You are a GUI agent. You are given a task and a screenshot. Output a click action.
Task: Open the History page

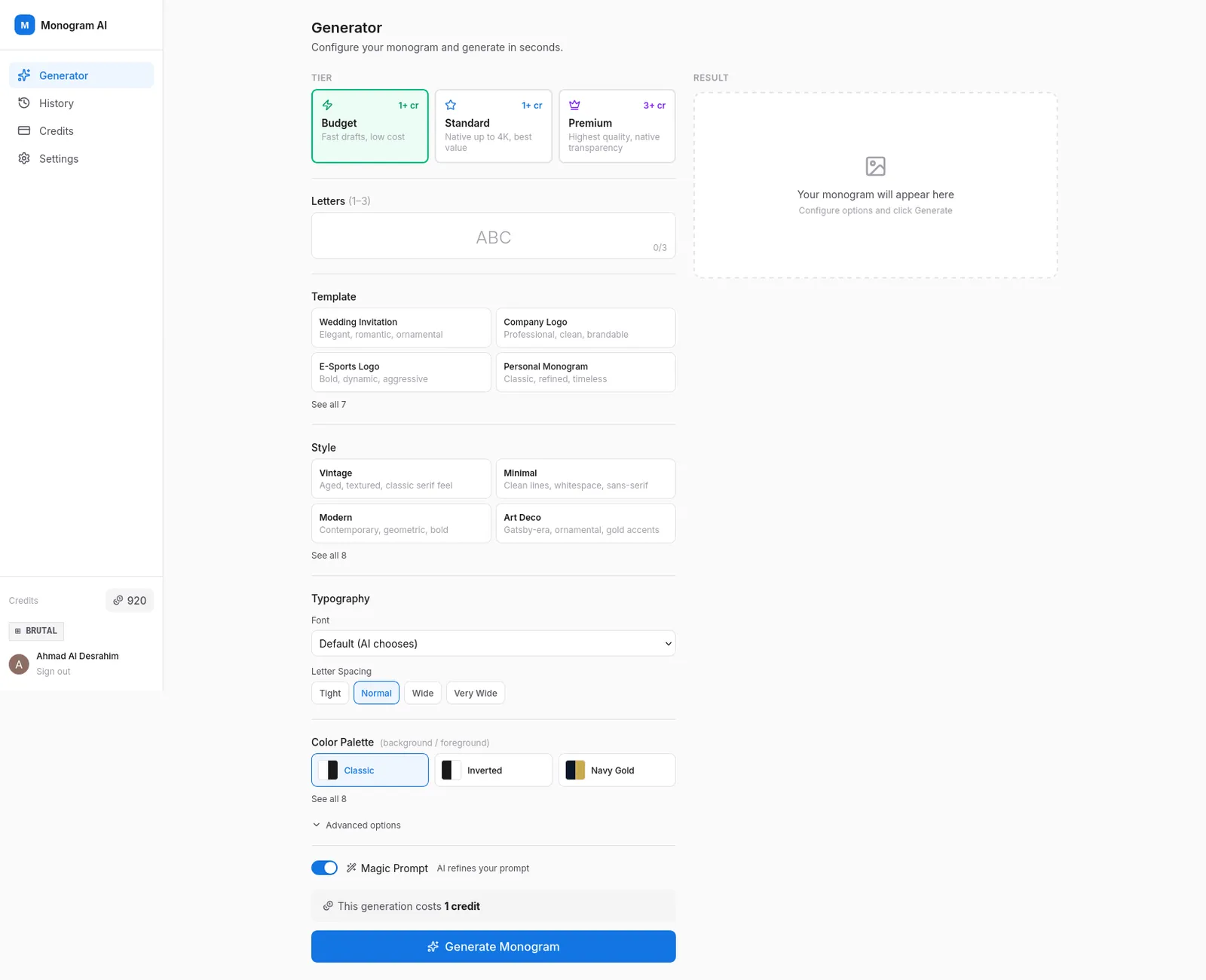point(81,103)
